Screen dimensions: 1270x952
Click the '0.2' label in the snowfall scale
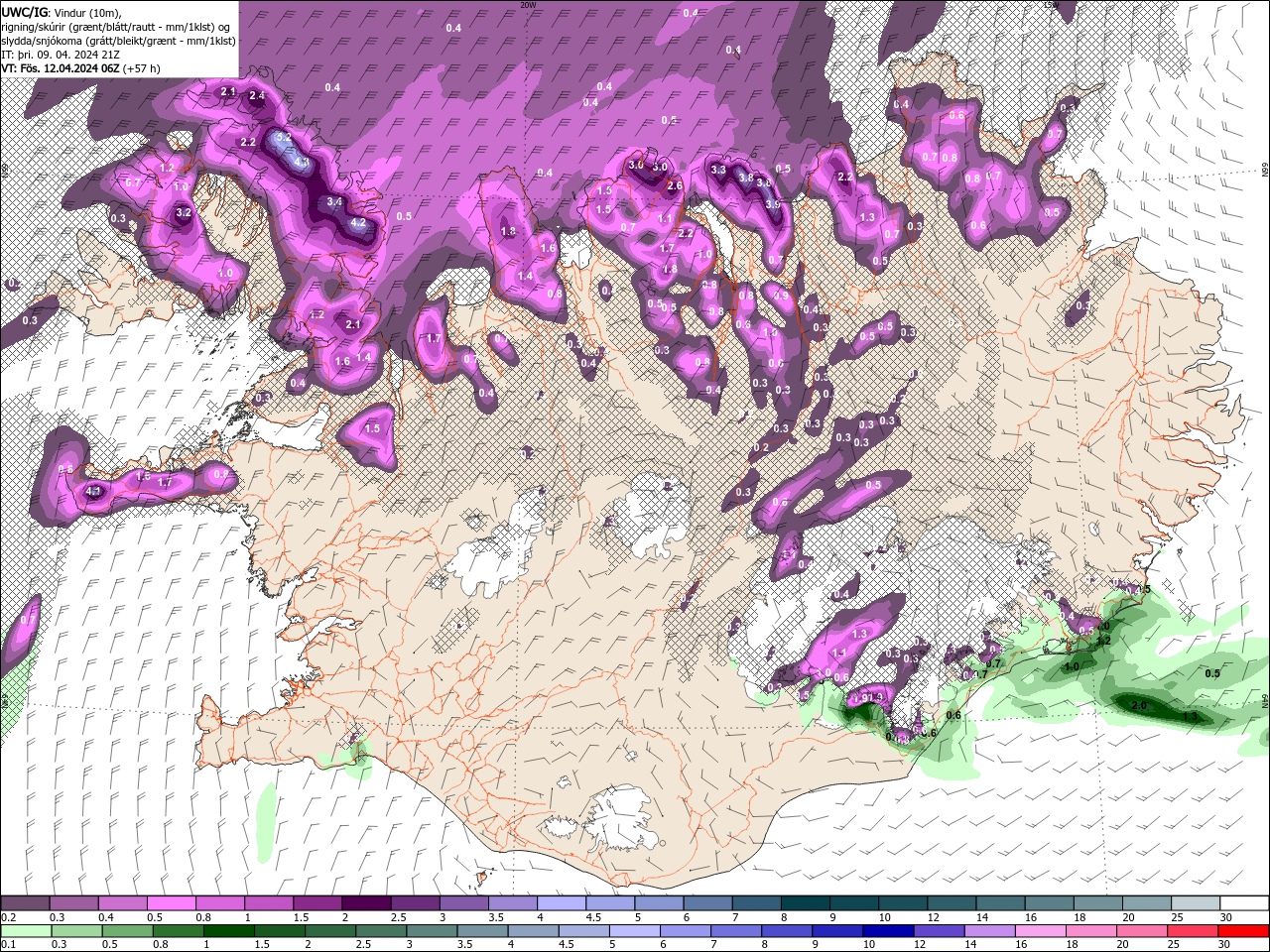coord(8,917)
